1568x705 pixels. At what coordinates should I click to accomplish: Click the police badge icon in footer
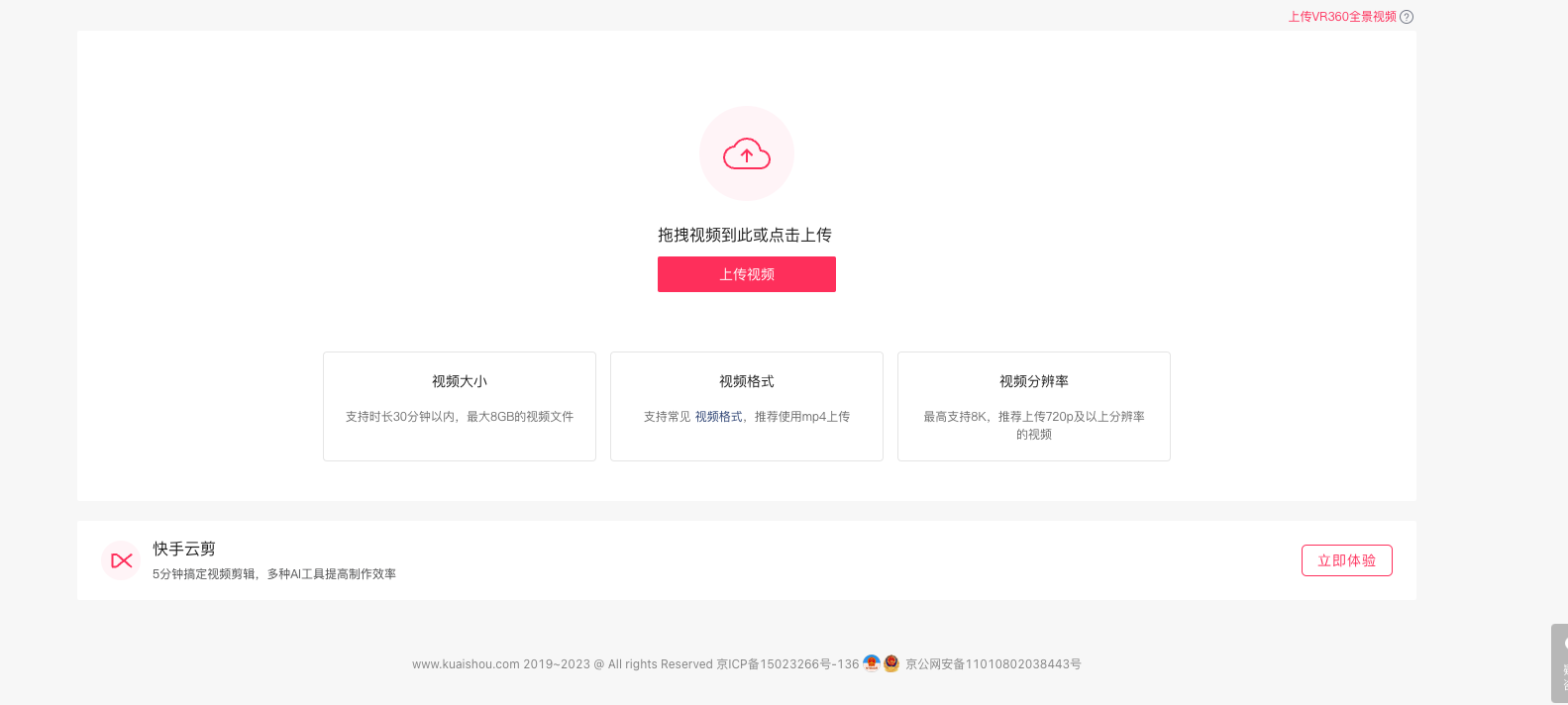pyautogui.click(x=891, y=663)
